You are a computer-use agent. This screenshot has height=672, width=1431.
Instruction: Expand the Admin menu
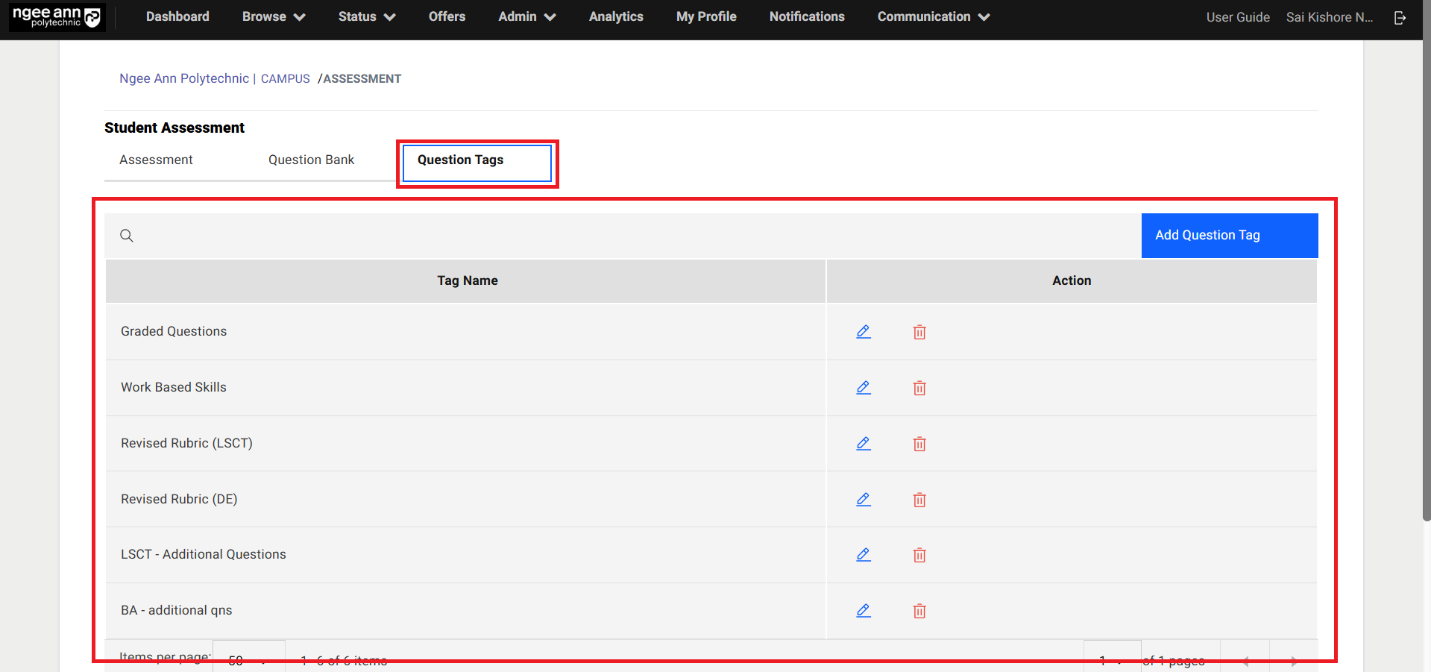pos(526,17)
